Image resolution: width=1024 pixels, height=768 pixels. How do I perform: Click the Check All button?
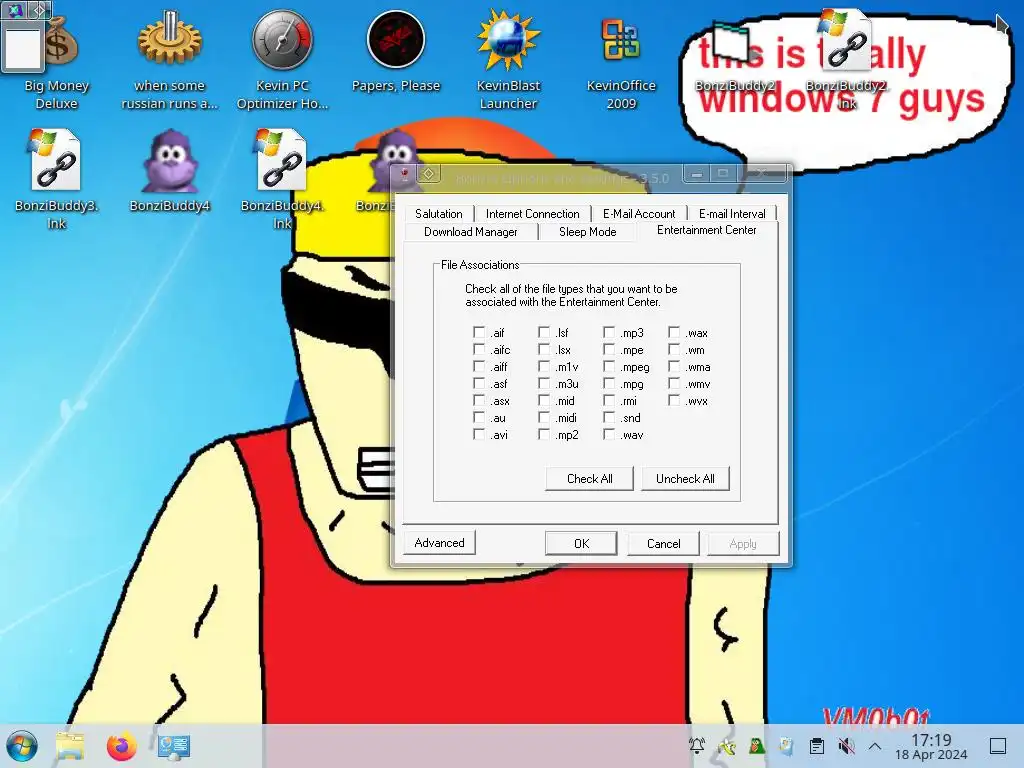[589, 479]
